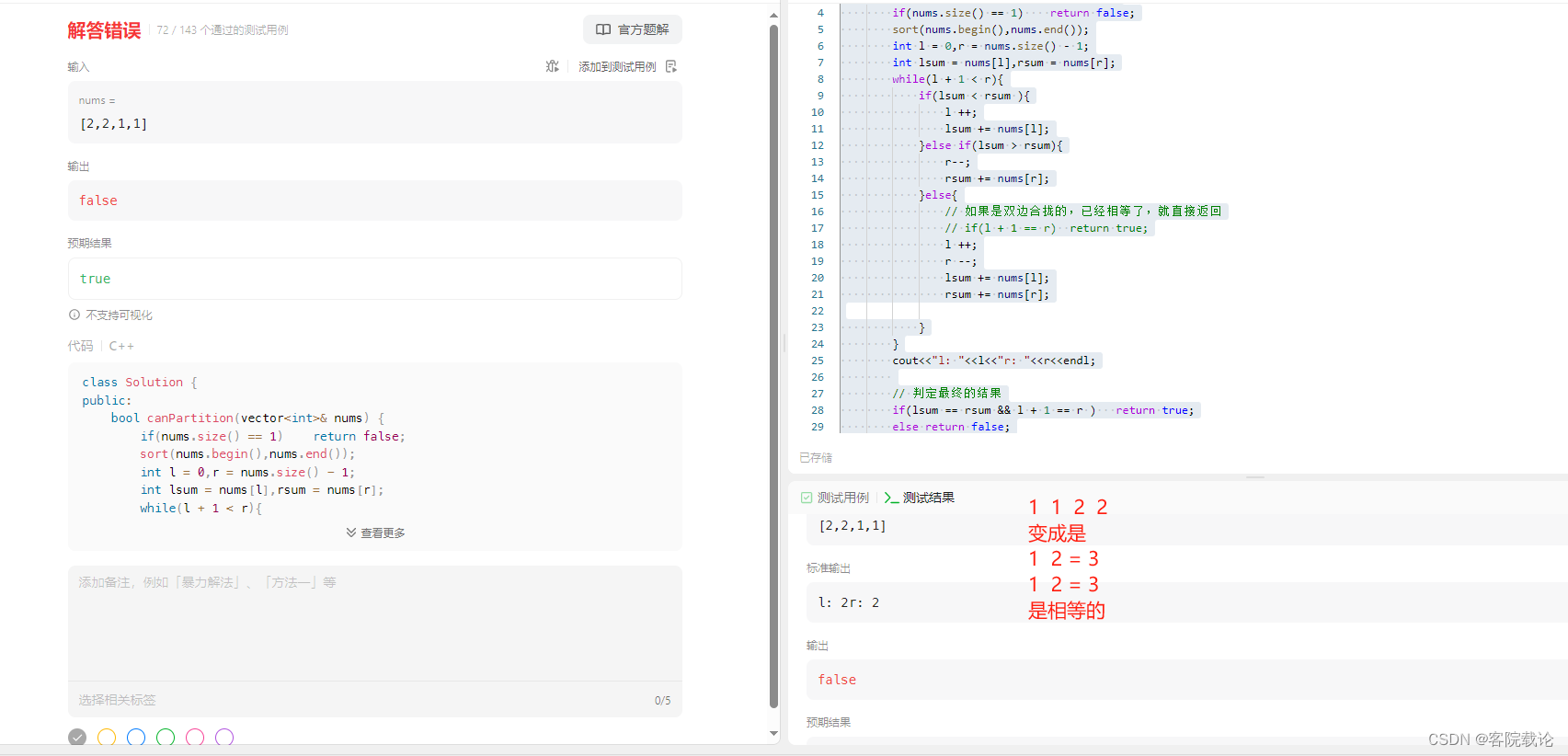The width and height of the screenshot is (1568, 756).
Task: Click the book icon in 官方题解 button
Action: pyautogui.click(x=603, y=29)
